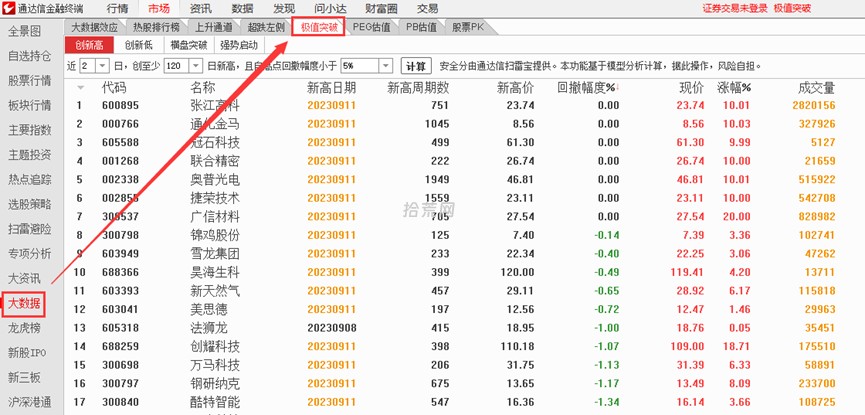Switch to the PB估值 tab
The width and height of the screenshot is (865, 415).
click(421, 27)
